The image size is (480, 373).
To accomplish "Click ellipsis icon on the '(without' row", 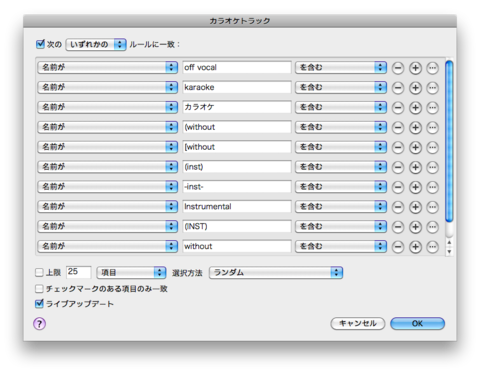I will [432, 128].
